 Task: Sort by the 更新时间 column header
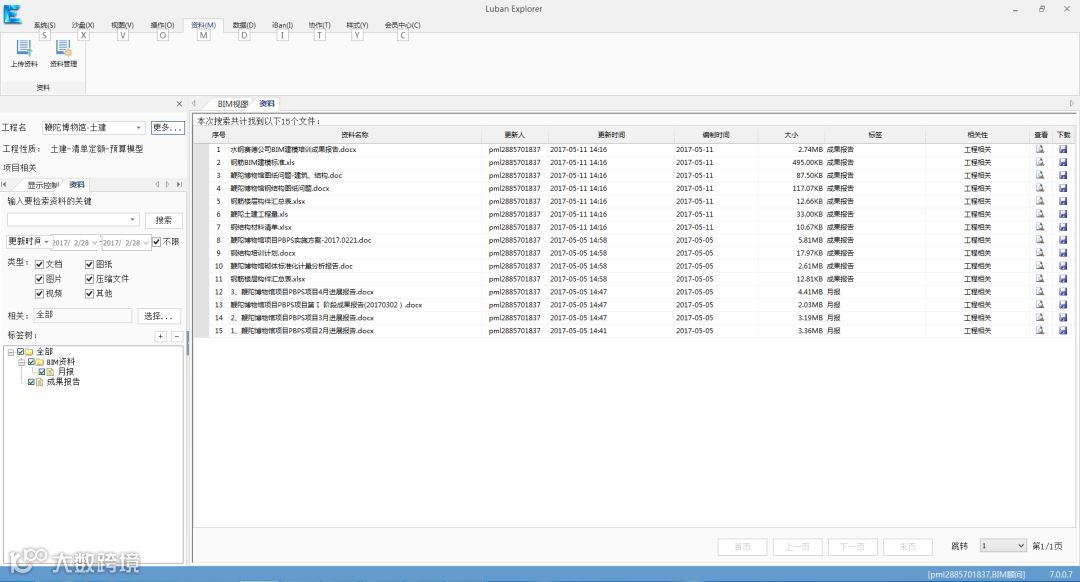(611, 135)
